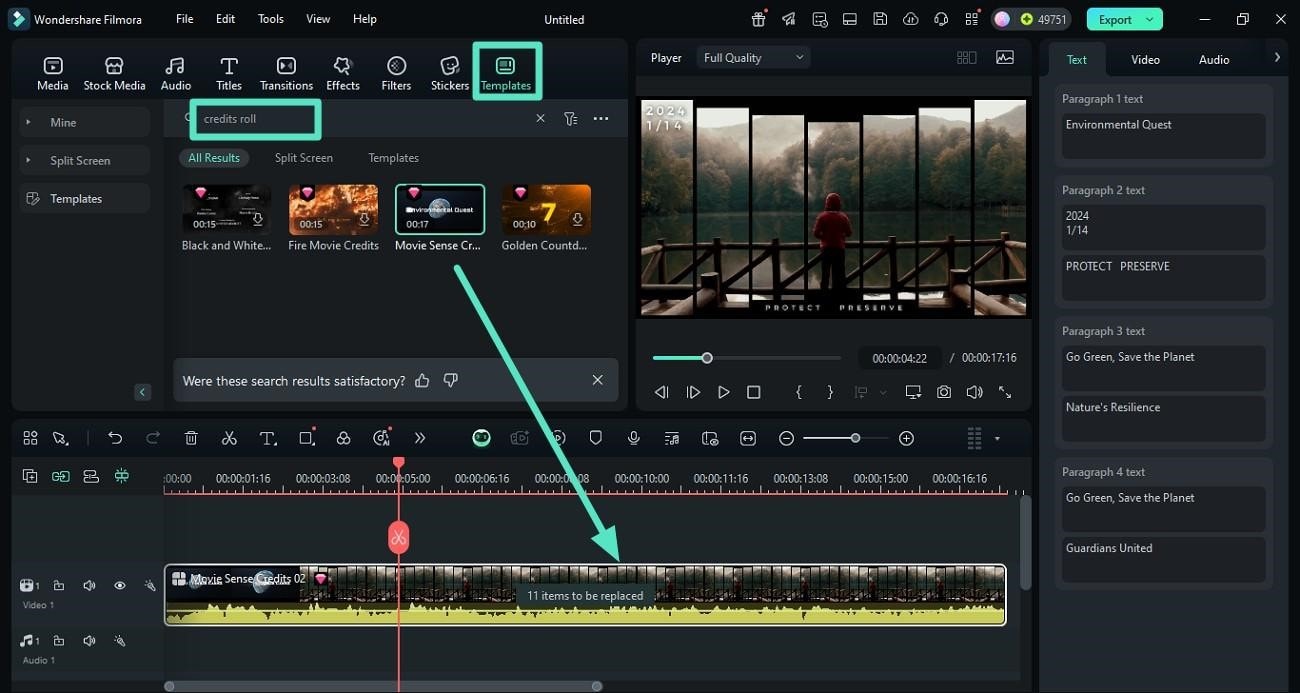Clear the credits roll search text
Screen dimensions: 1300x693
[540, 118]
